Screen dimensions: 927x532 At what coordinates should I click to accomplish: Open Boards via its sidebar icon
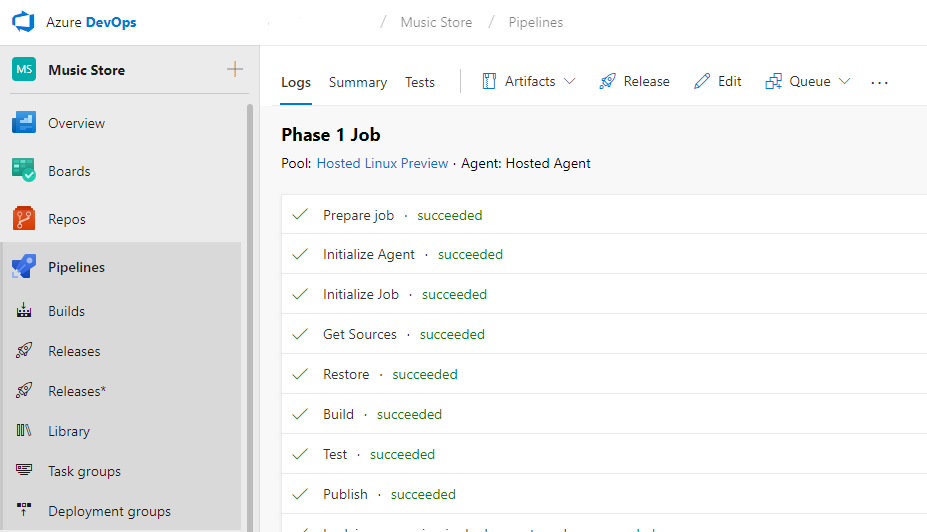[24, 171]
